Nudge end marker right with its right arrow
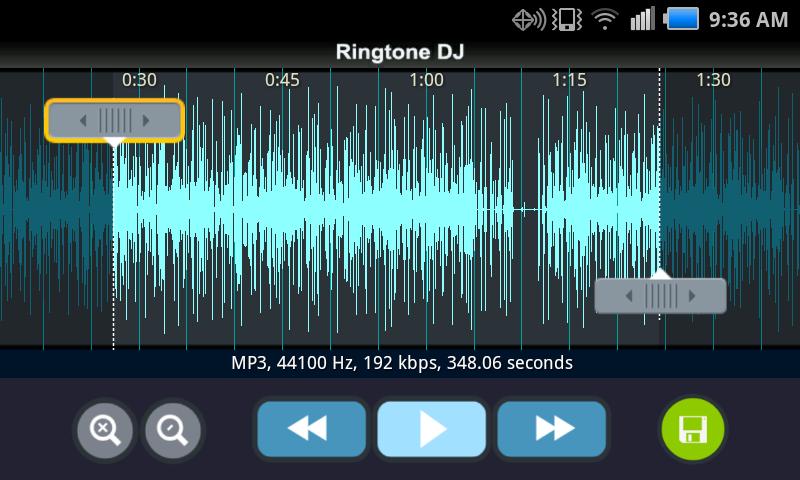 click(x=692, y=296)
